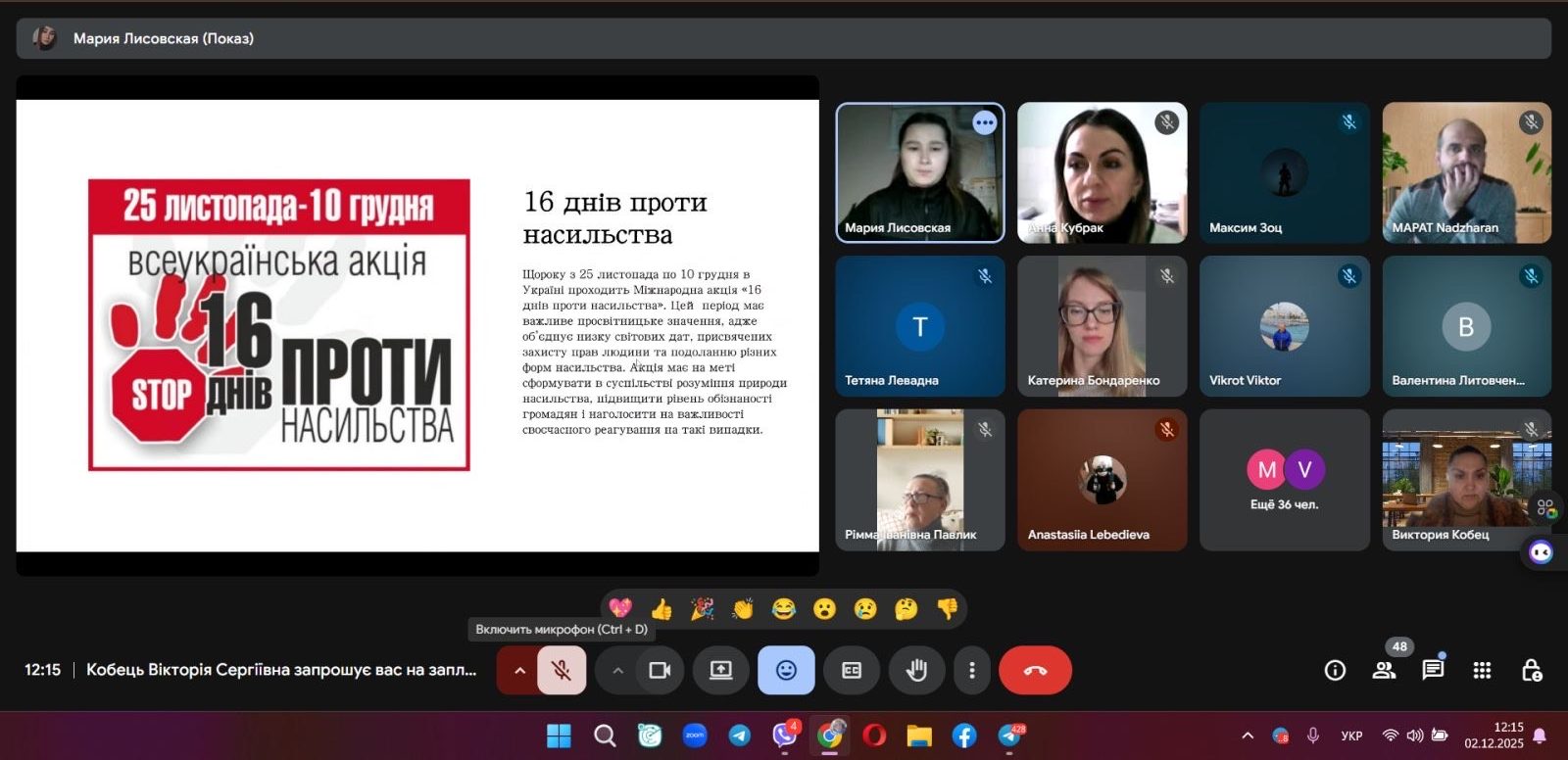Open Zoom from the taskbar
The height and width of the screenshot is (760, 1568).
click(695, 736)
